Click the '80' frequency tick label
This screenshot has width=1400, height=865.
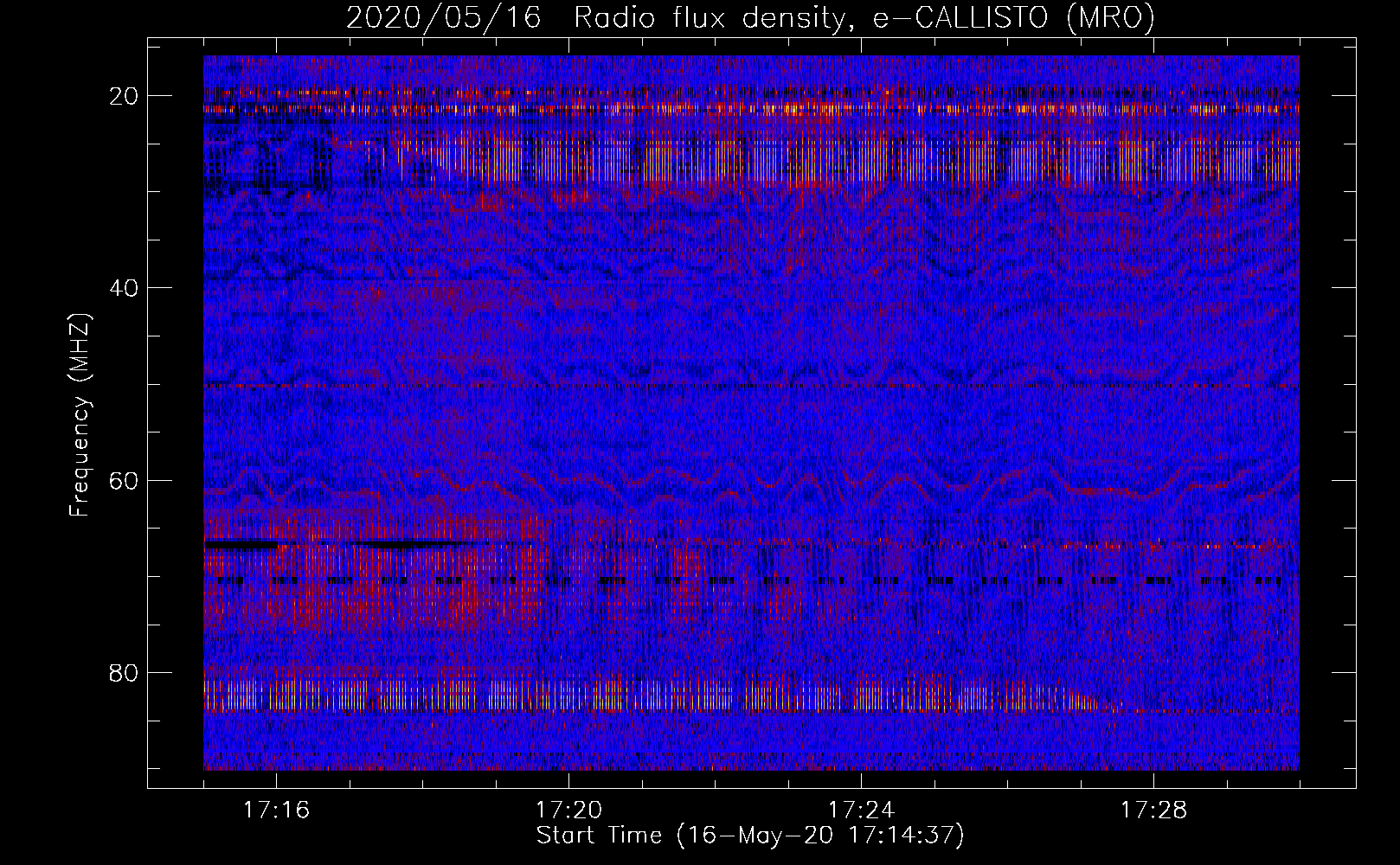125,673
